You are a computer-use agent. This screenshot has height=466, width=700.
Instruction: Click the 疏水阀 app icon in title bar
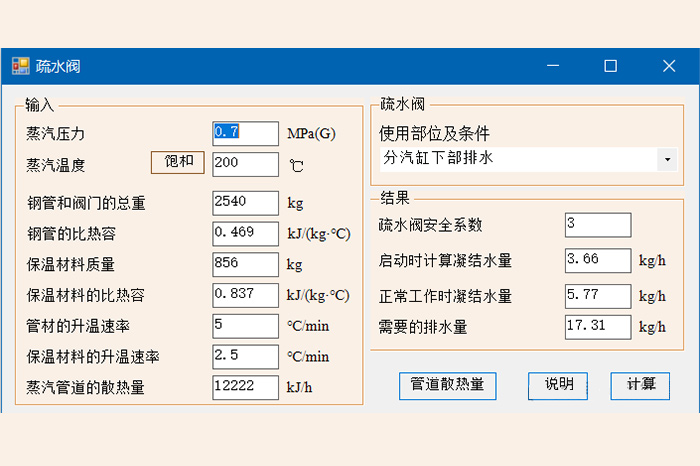pyautogui.click(x=20, y=66)
